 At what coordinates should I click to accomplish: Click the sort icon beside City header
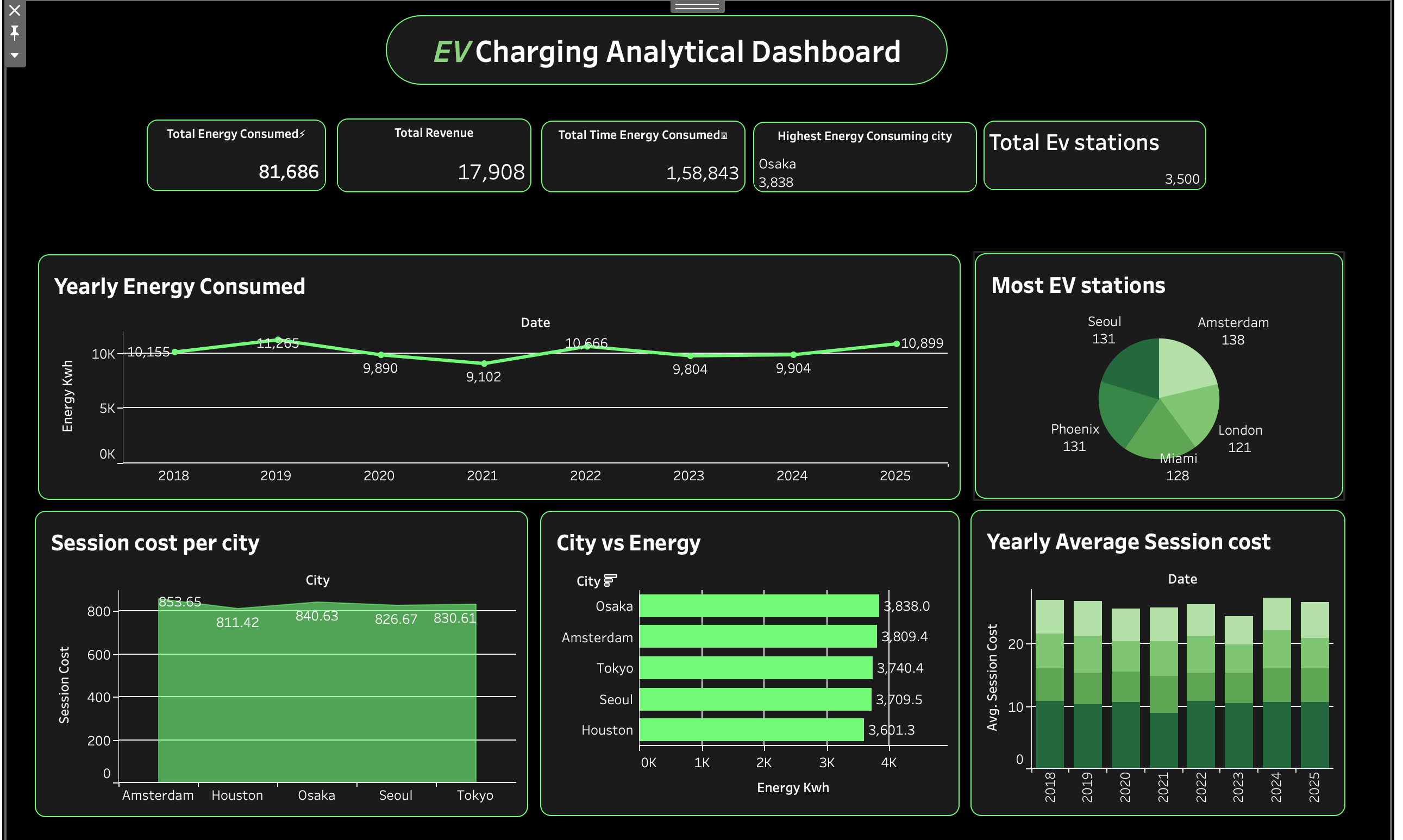(x=610, y=580)
